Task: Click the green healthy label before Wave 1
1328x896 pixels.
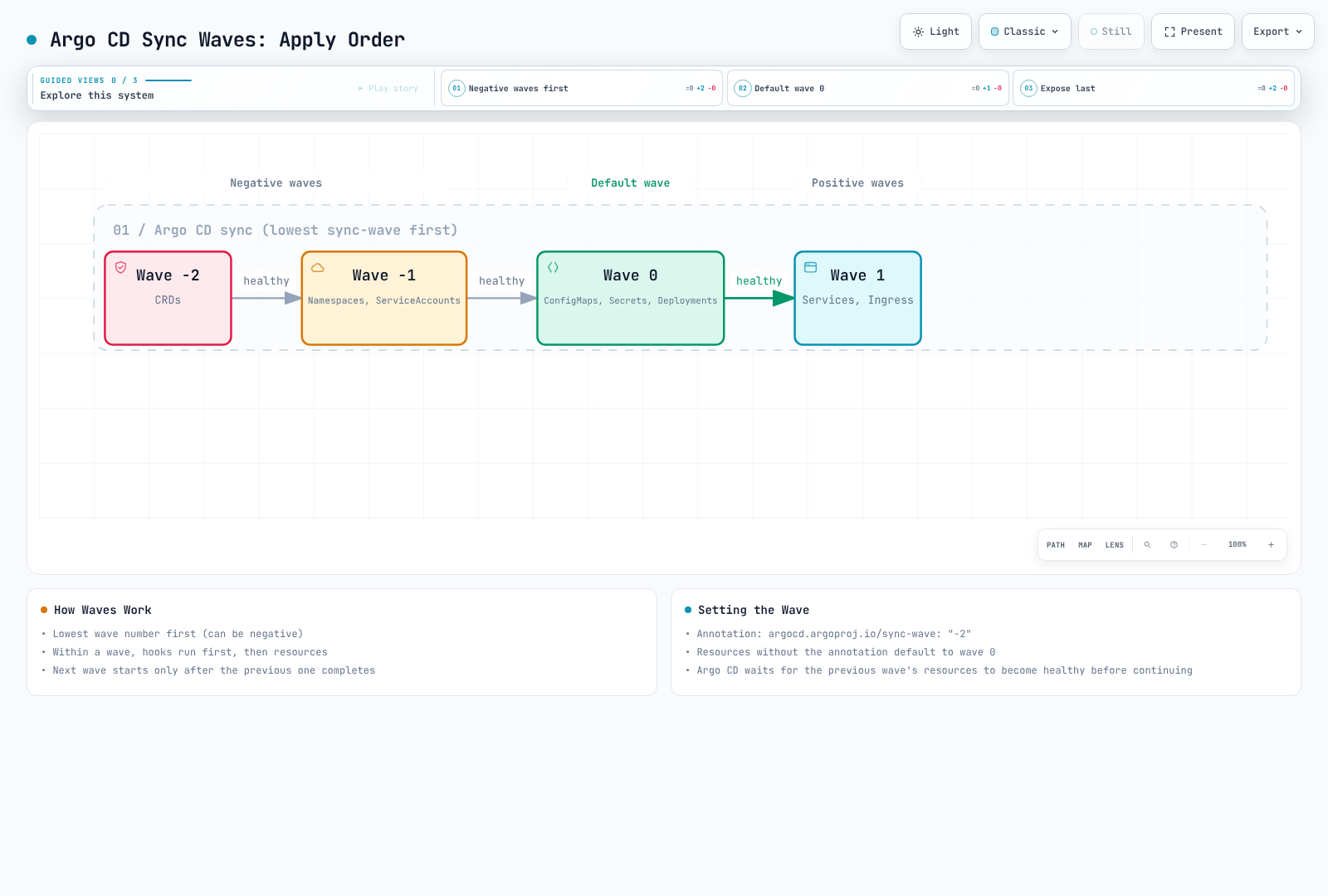Action: coord(759,281)
